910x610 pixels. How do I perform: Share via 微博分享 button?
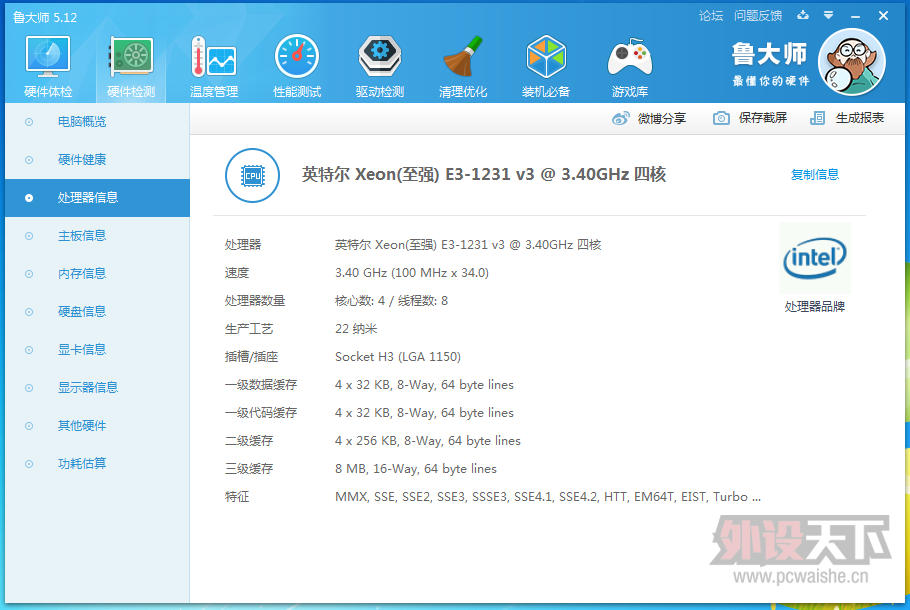click(x=650, y=119)
